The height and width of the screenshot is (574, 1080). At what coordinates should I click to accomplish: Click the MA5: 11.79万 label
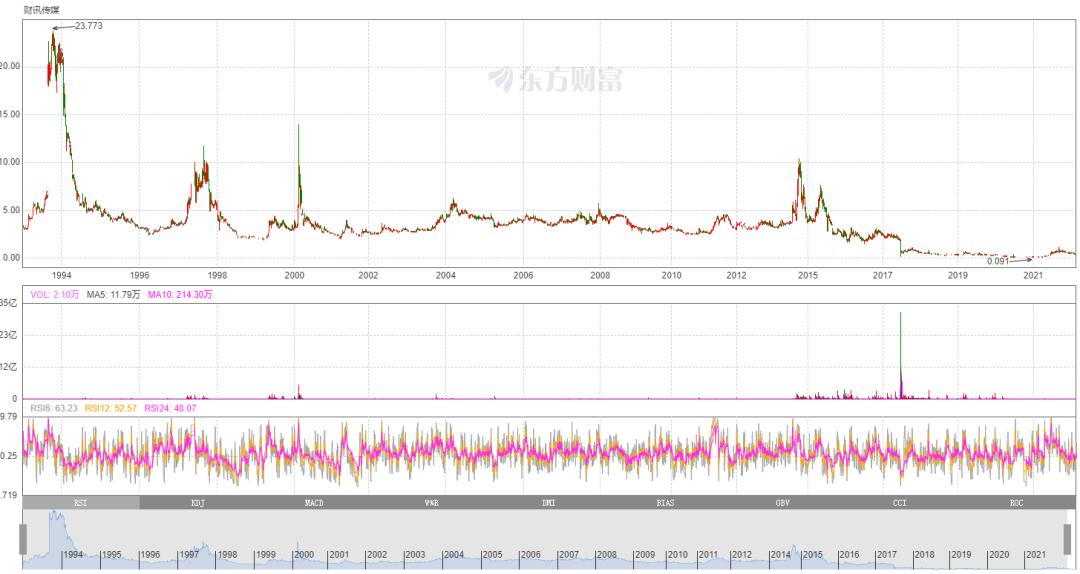click(113, 294)
